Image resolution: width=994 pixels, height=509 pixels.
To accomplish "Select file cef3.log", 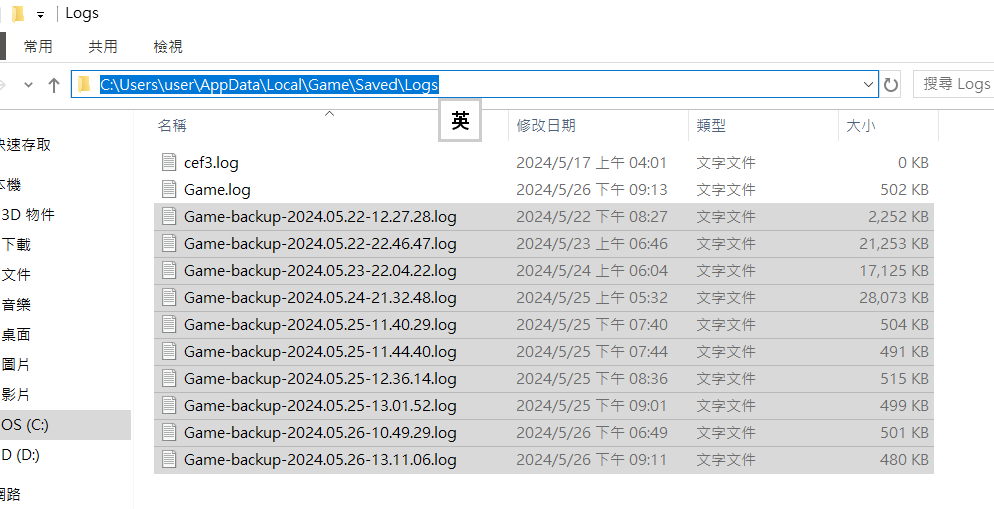I will tap(211, 163).
